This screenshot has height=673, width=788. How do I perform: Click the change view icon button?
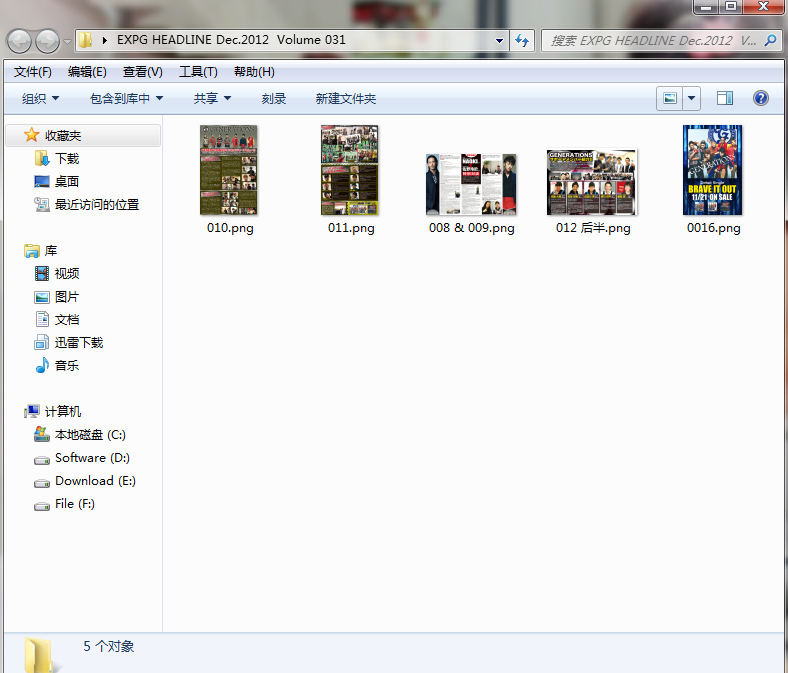670,98
